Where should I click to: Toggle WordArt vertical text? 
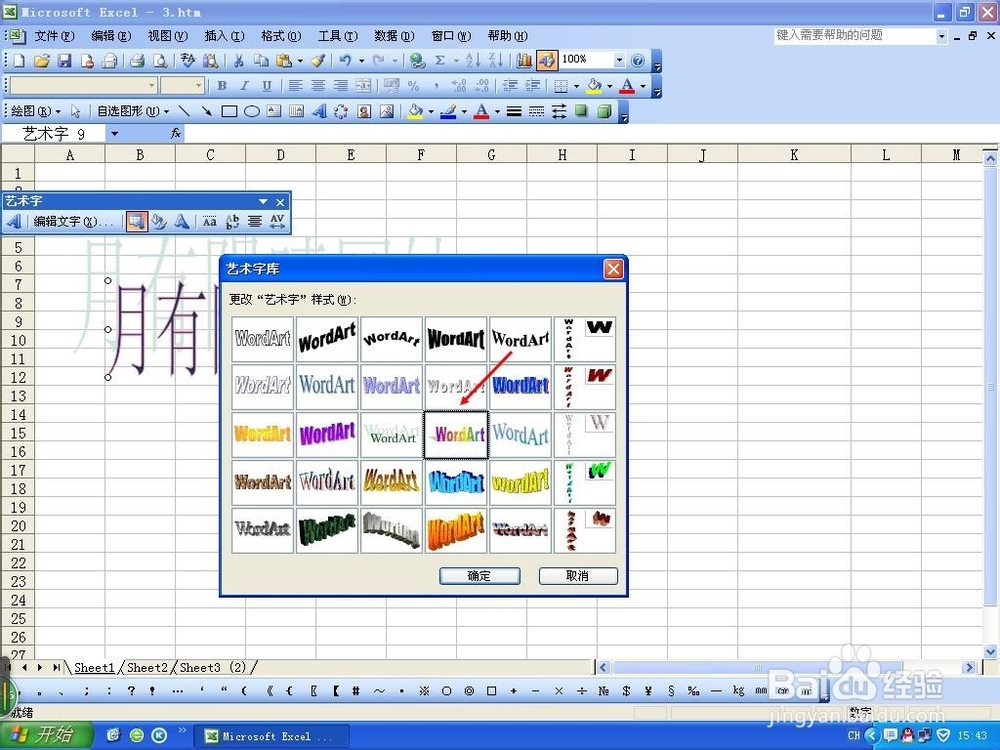pos(232,221)
